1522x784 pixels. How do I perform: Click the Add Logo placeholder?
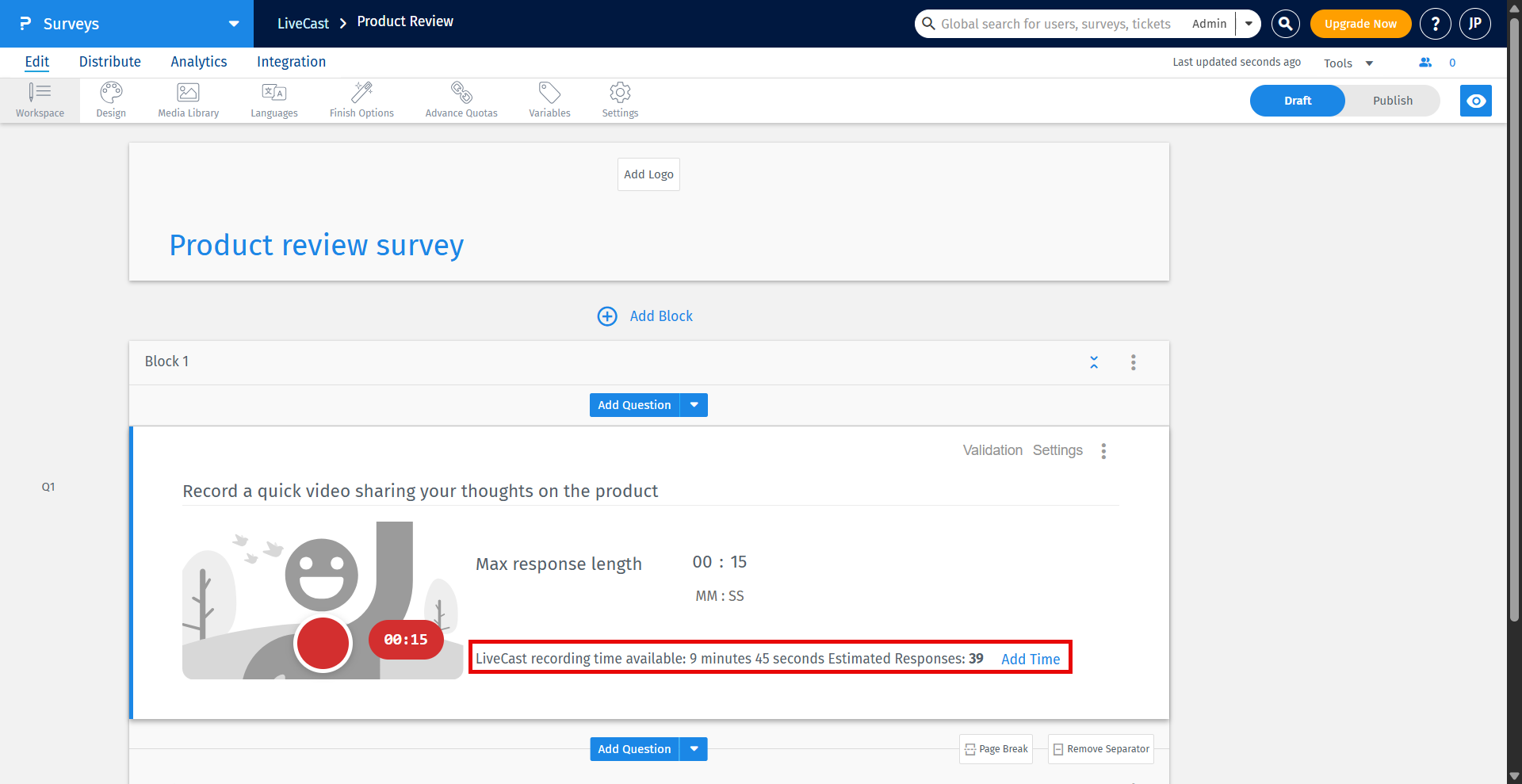(648, 174)
